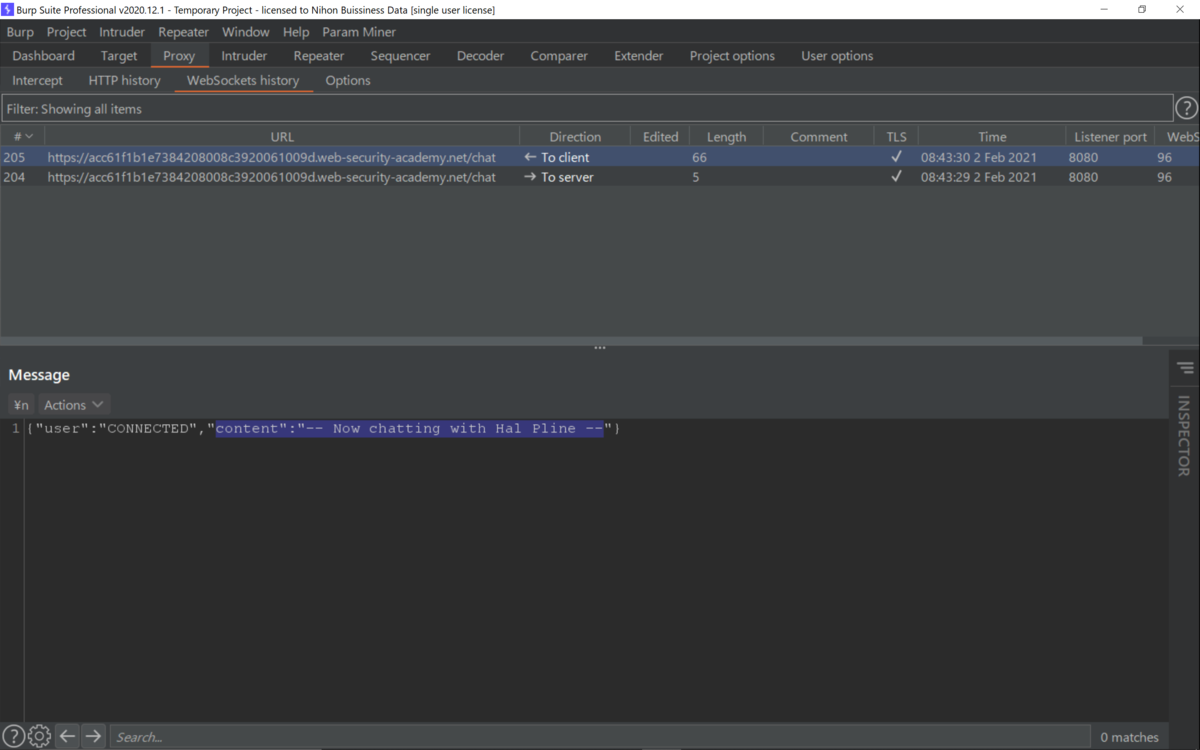Open the HTTP history sub-tab
Image resolution: width=1200 pixels, height=750 pixels.
tap(124, 80)
